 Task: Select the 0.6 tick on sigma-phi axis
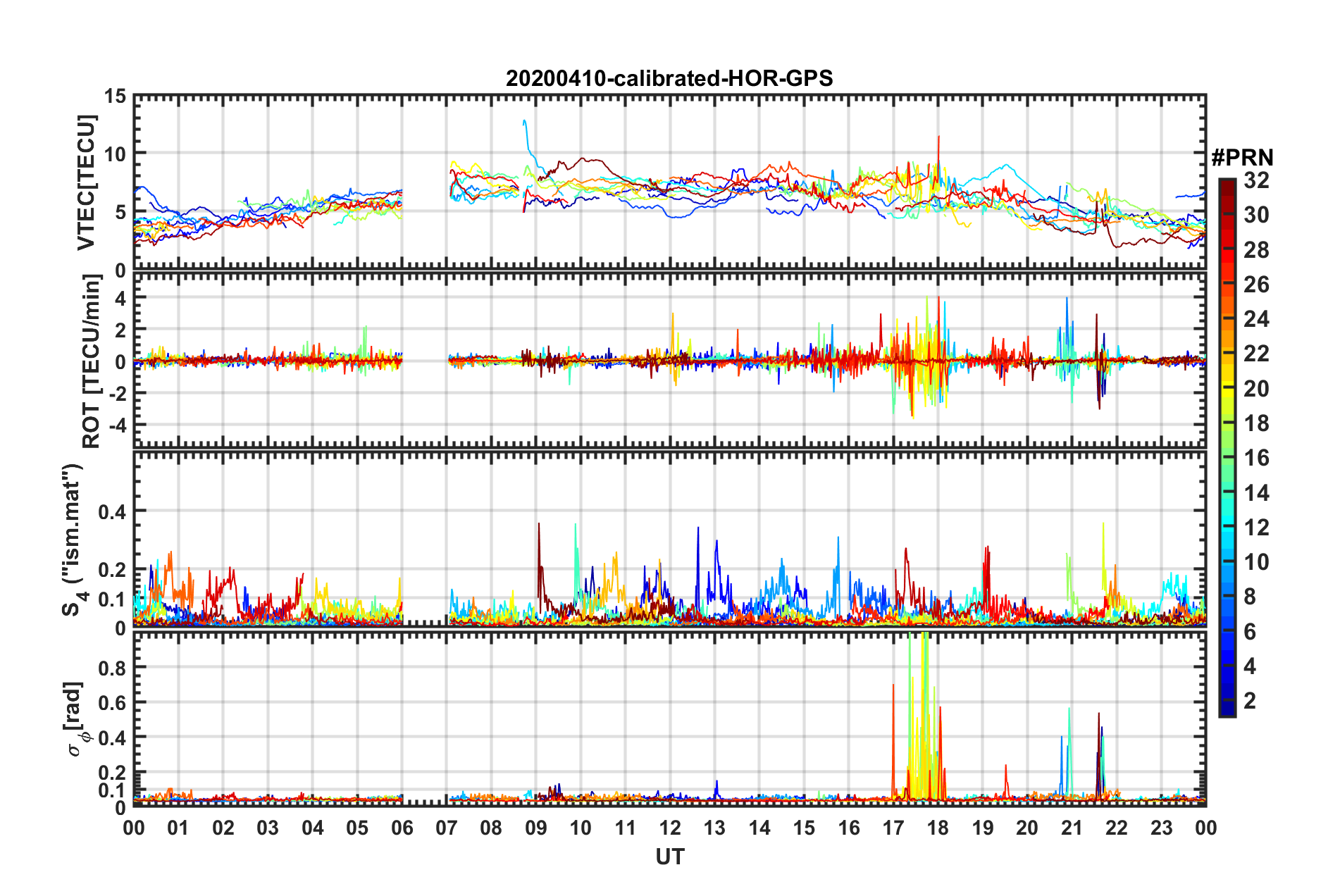[x=113, y=702]
